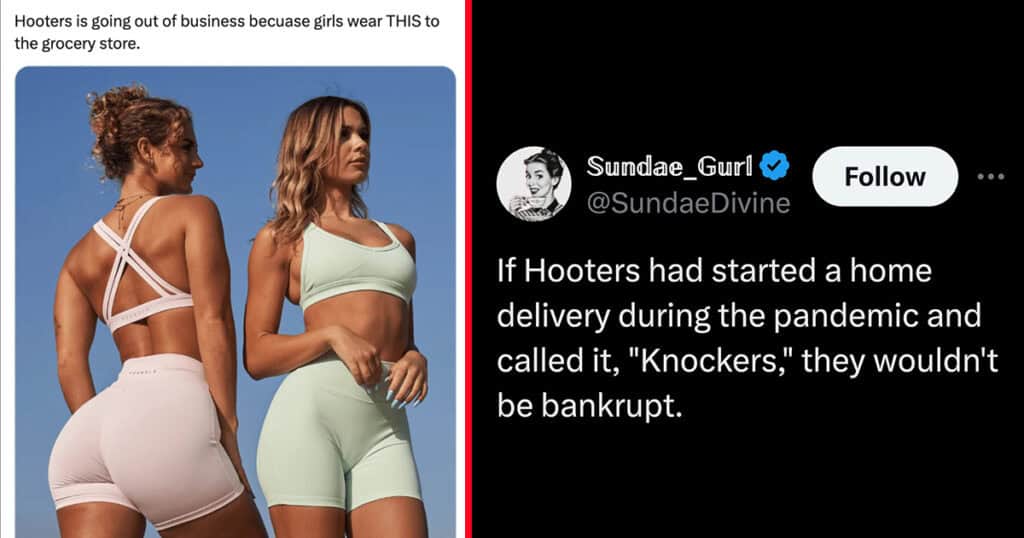Click the word "bankrupt." ending the tweet
This screenshot has width=1024, height=538.
coord(613,406)
